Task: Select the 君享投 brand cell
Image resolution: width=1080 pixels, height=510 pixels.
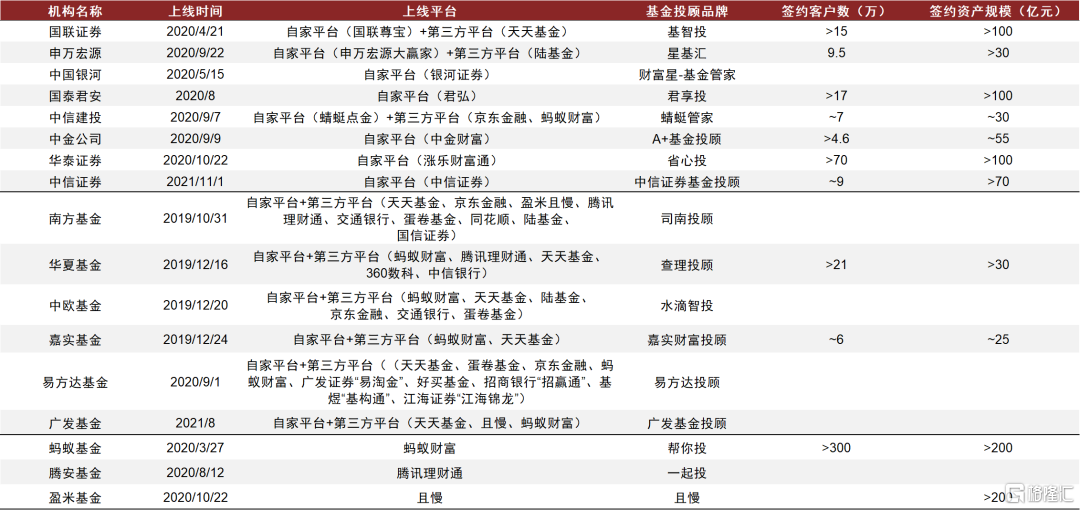Action: (687, 96)
